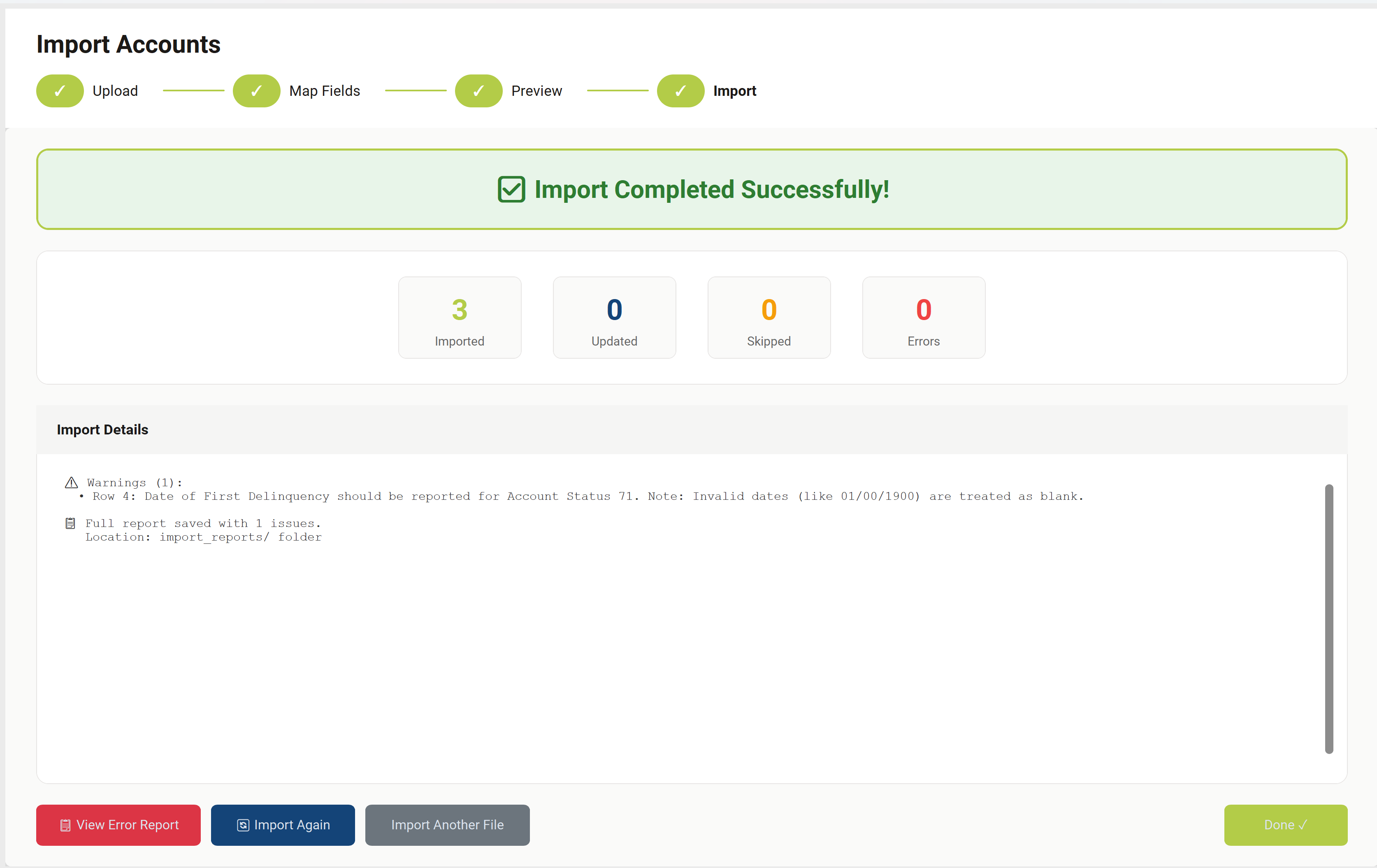The width and height of the screenshot is (1377, 868).
Task: Click the Import Details section header
Action: pos(691,429)
